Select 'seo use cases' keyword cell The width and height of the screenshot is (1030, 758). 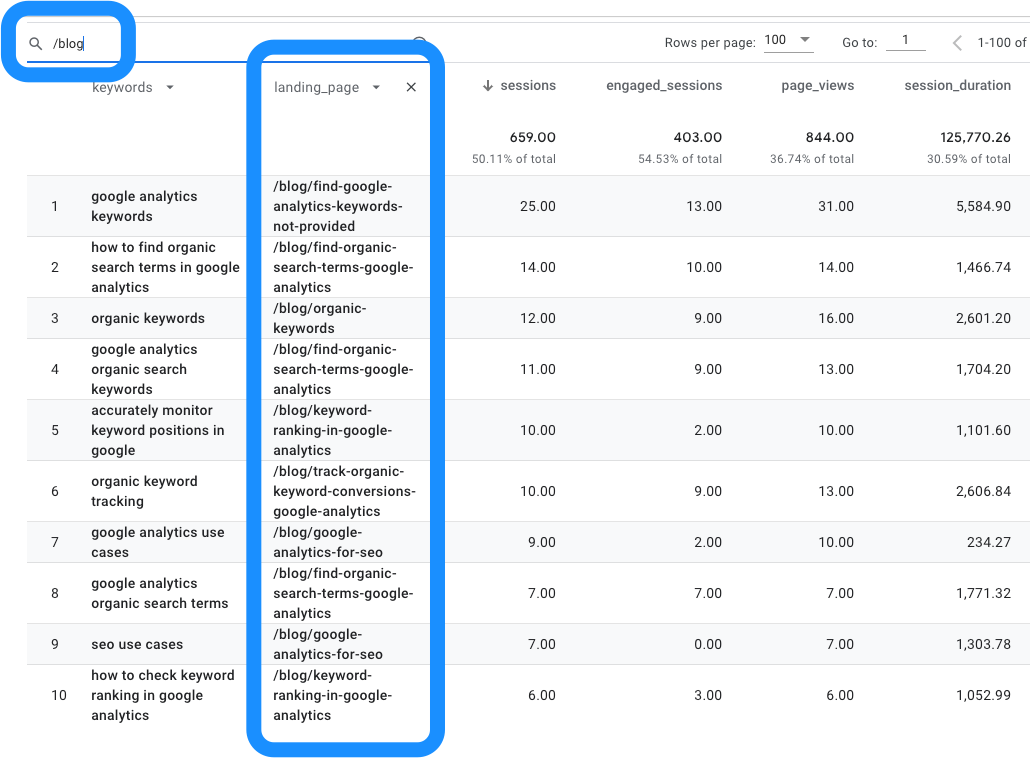[137, 644]
